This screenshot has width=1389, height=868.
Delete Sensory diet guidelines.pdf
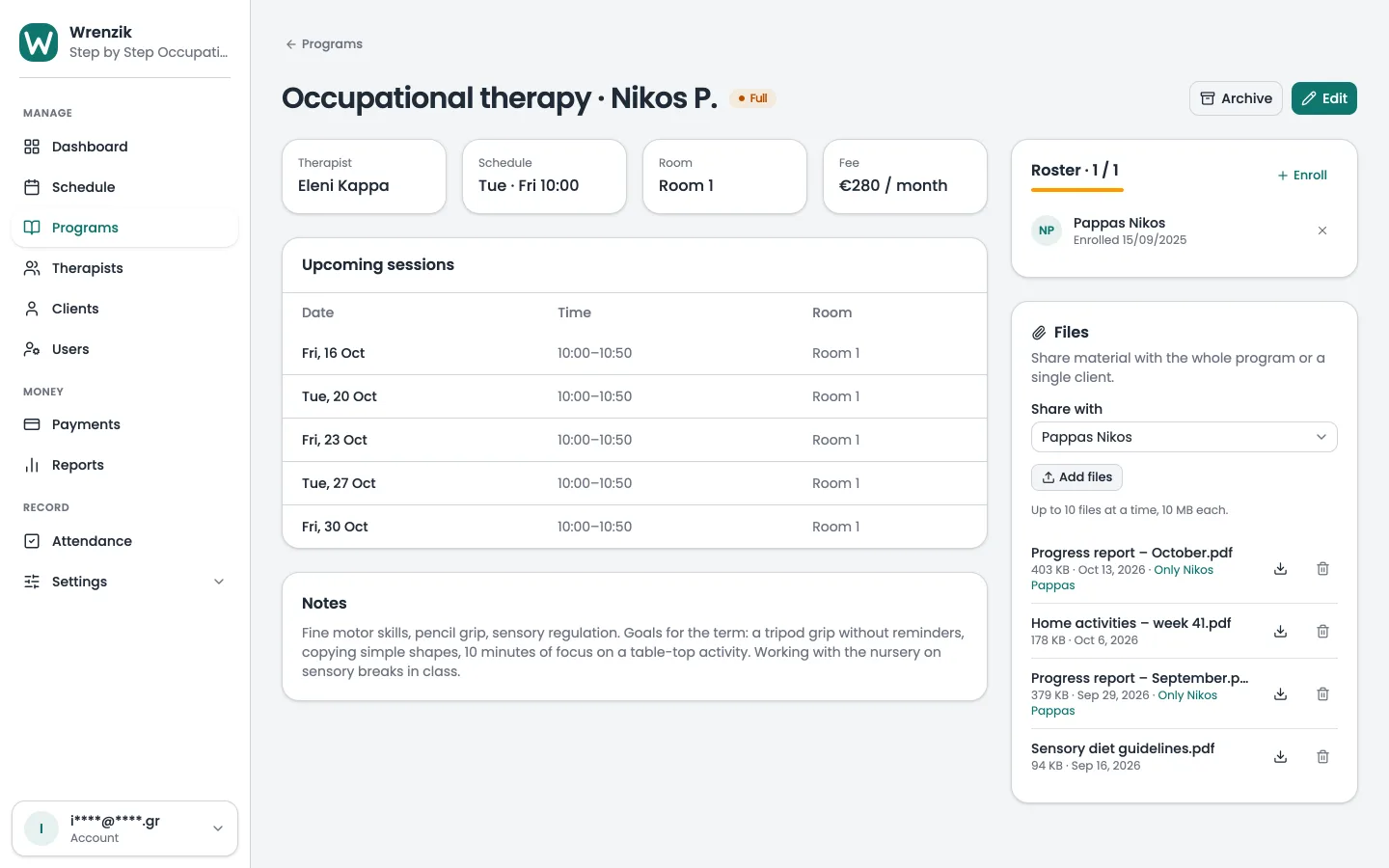(1323, 757)
